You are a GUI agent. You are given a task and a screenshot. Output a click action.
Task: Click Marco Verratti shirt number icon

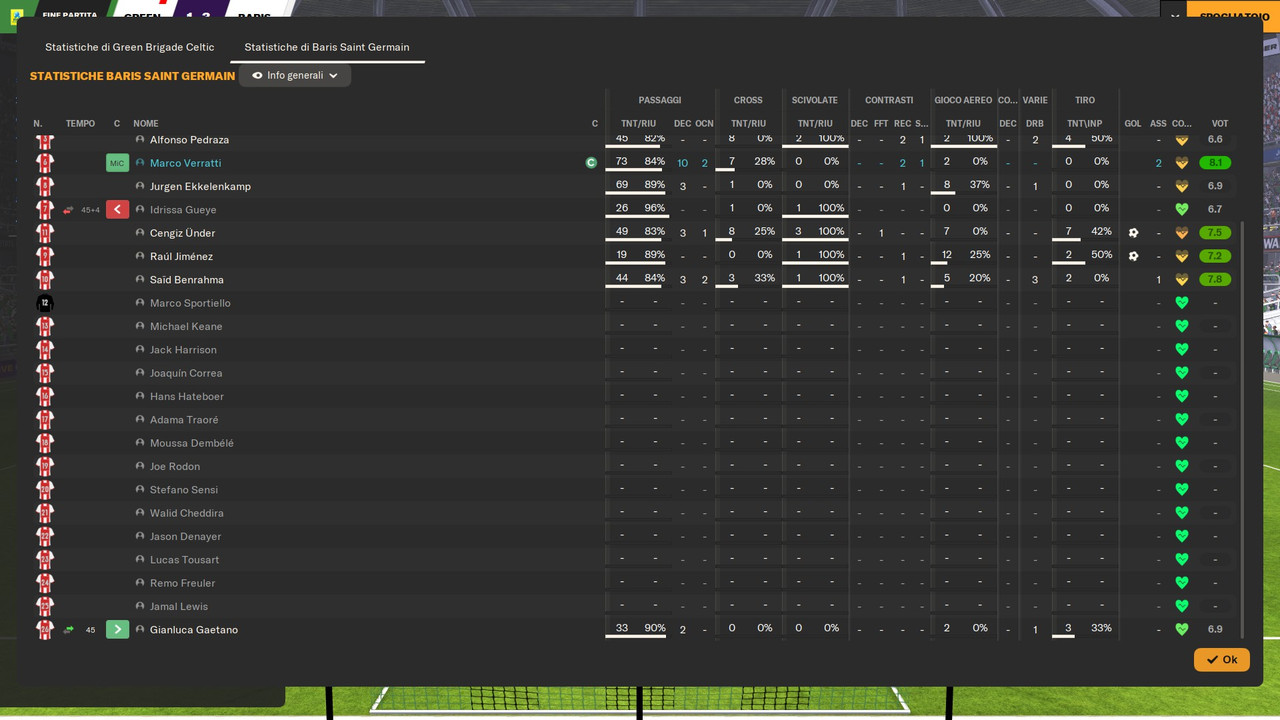coord(45,163)
